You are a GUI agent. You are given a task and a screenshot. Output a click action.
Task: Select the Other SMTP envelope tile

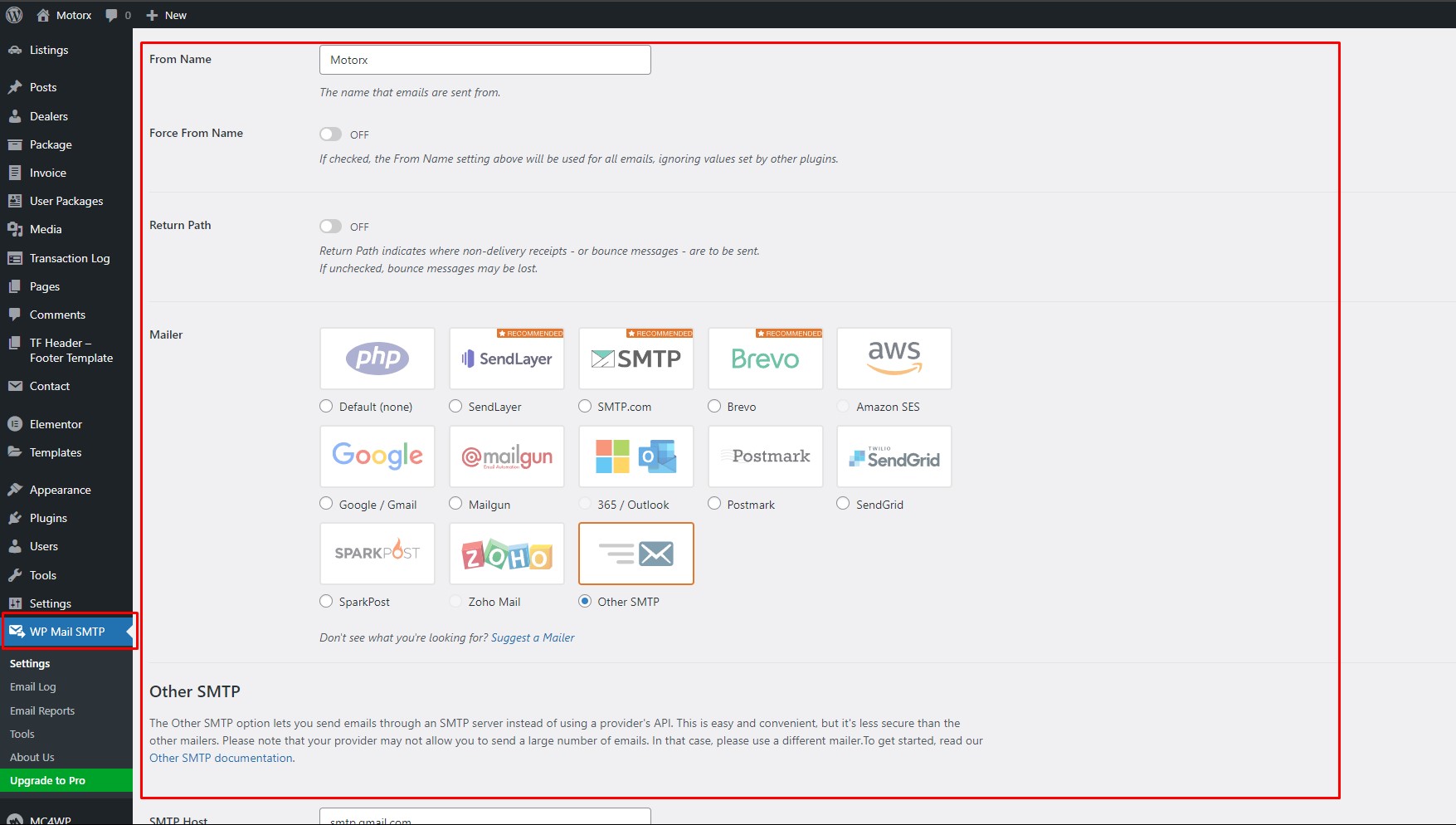tap(636, 554)
